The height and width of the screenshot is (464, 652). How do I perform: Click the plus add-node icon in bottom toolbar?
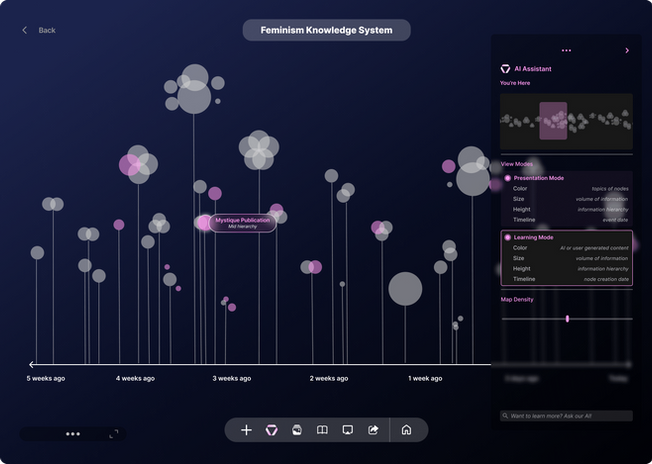click(246, 430)
